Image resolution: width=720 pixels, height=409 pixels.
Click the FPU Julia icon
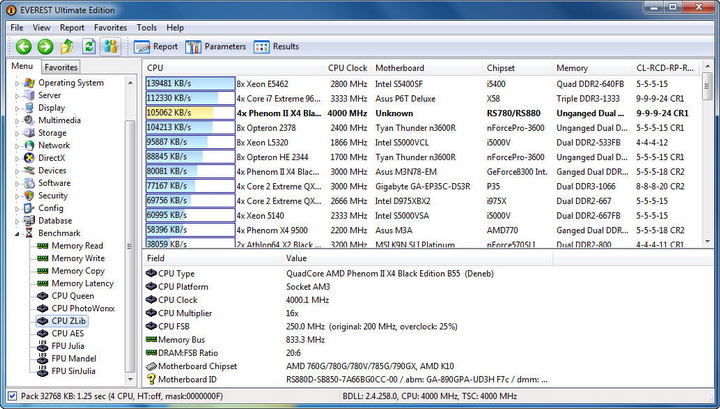[x=43, y=346]
